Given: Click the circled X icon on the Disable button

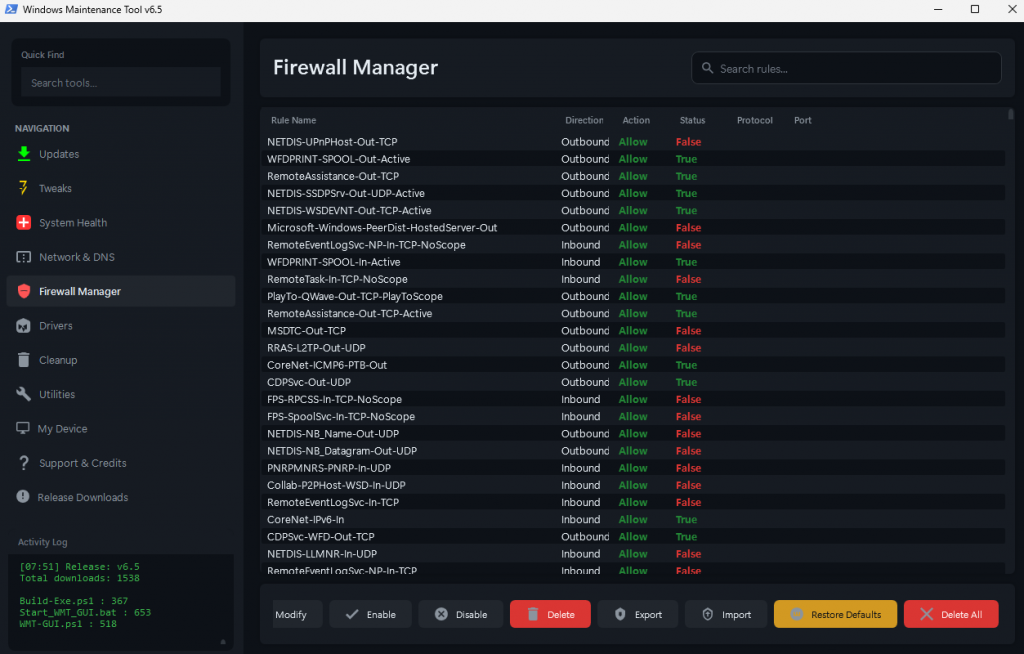Looking at the screenshot, I should tap(441, 614).
